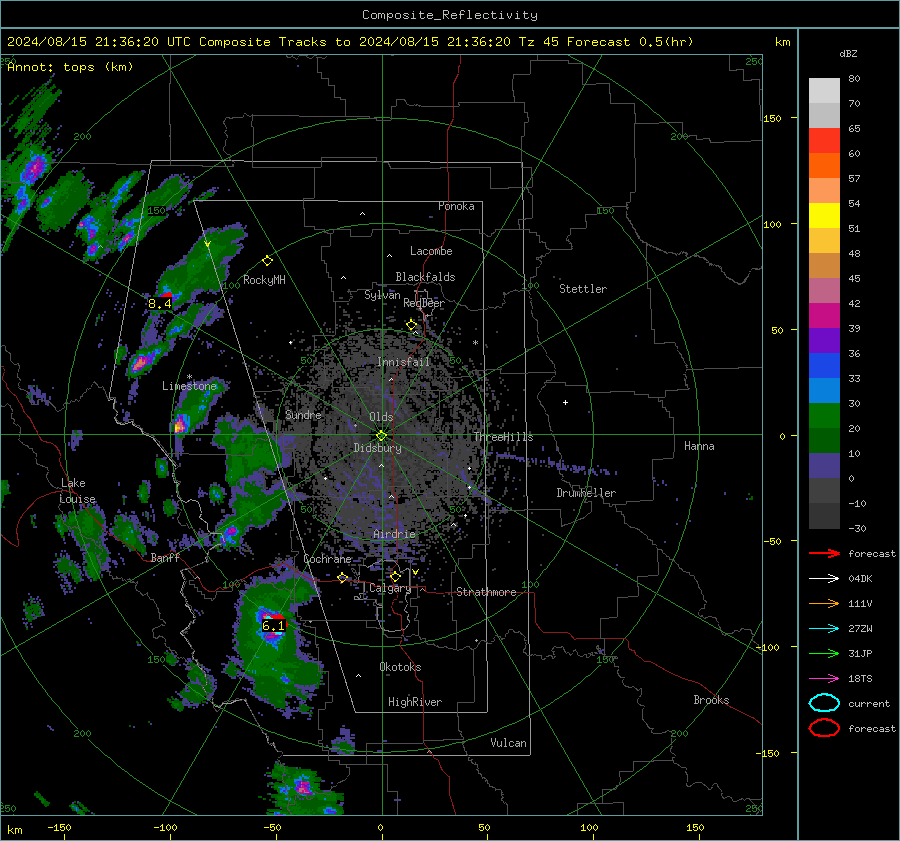Click the radar site diamond above Didsbury
The width and height of the screenshot is (900, 841).
[382, 436]
